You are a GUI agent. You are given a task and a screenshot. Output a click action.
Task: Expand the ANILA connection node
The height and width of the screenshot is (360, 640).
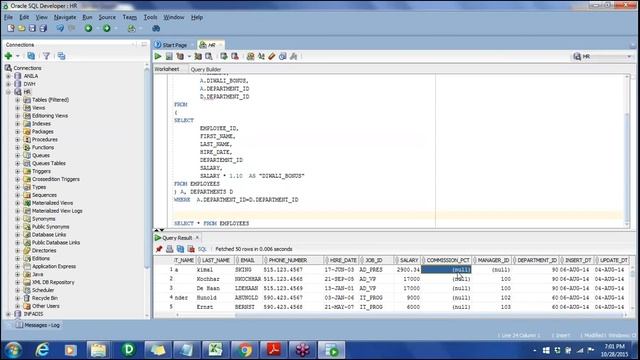pos(8,76)
